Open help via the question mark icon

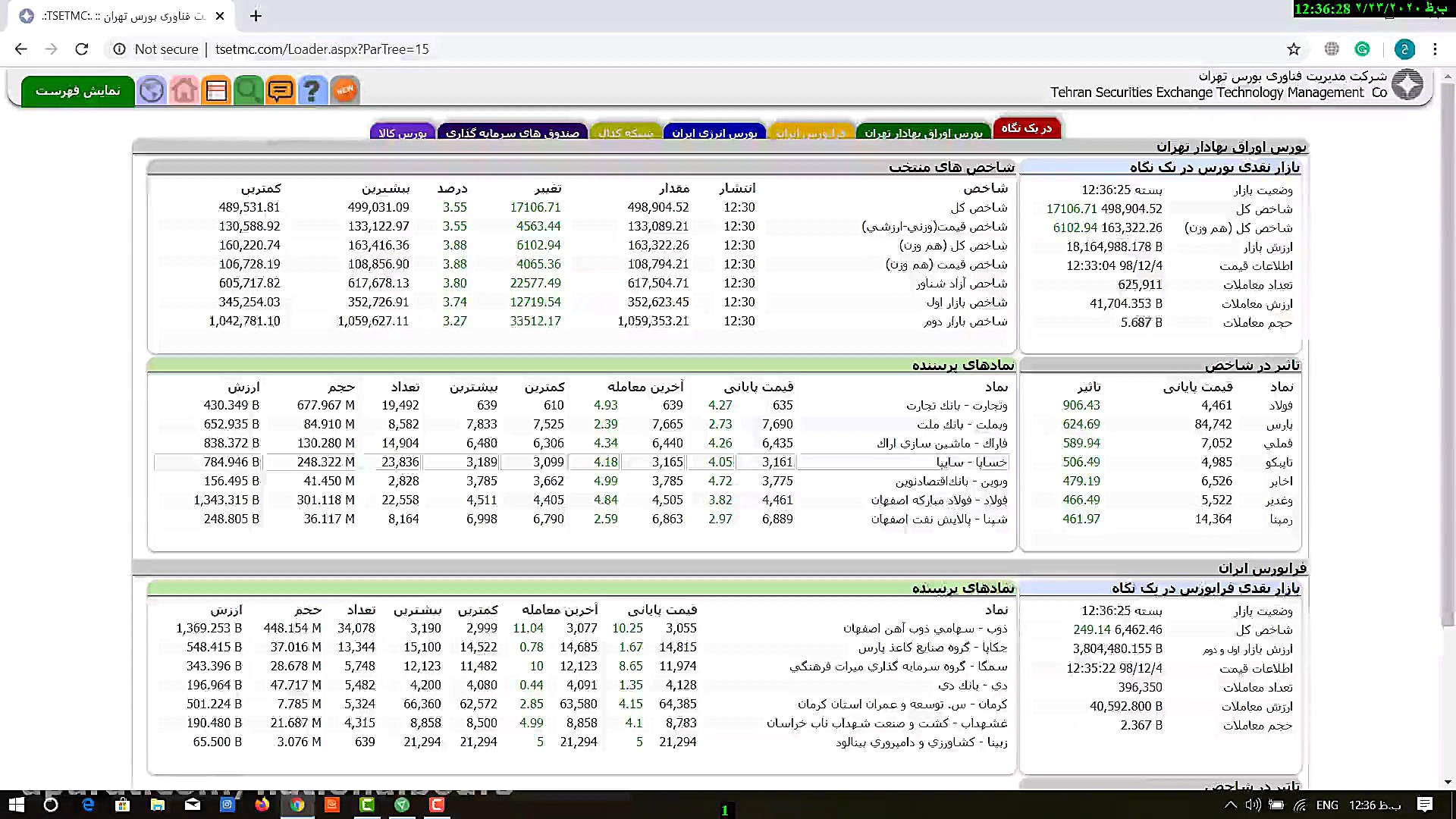click(312, 90)
